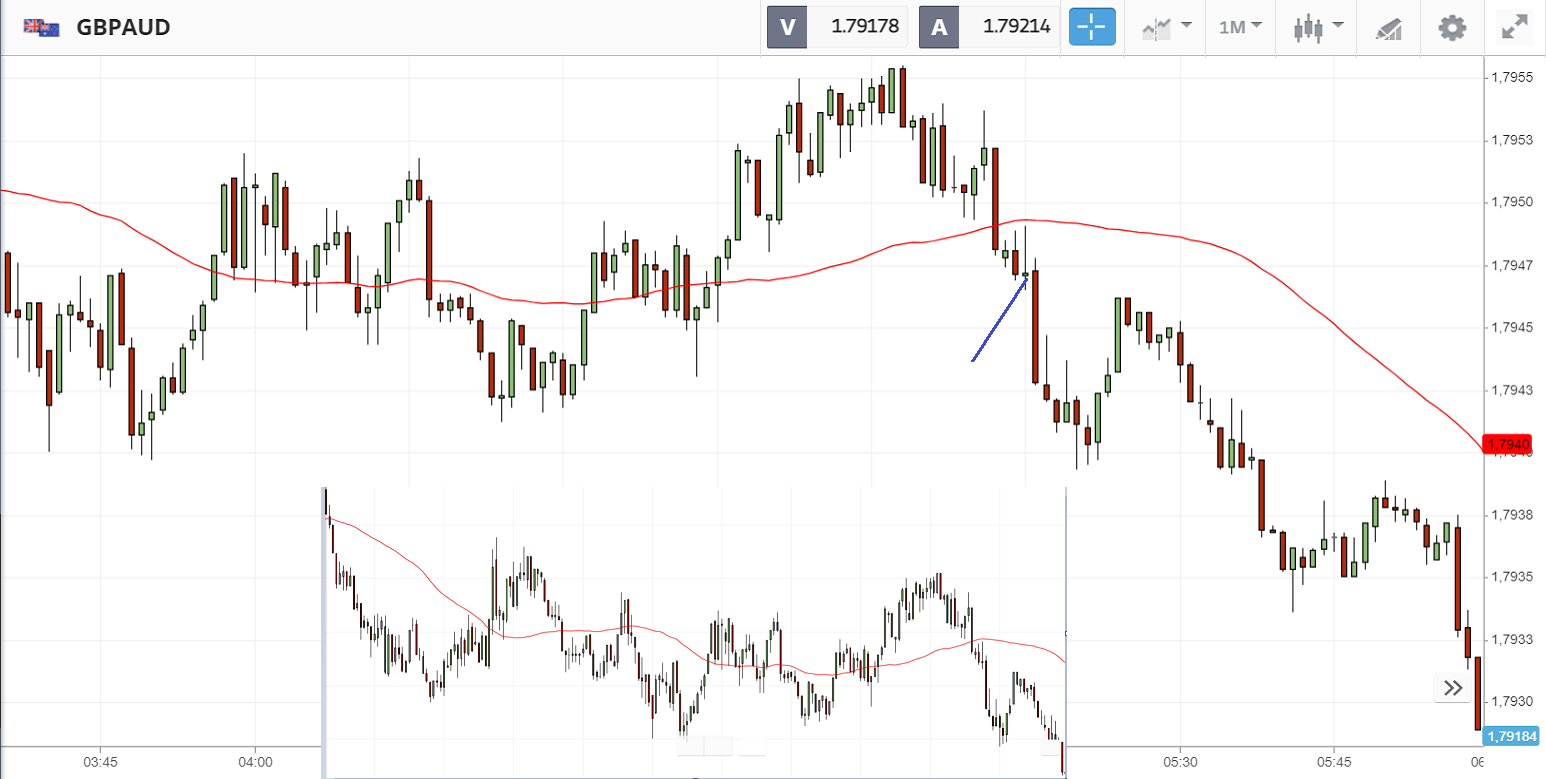The width and height of the screenshot is (1546, 779).
Task: Click the 1,7945 price axis label
Action: pyautogui.click(x=1512, y=327)
